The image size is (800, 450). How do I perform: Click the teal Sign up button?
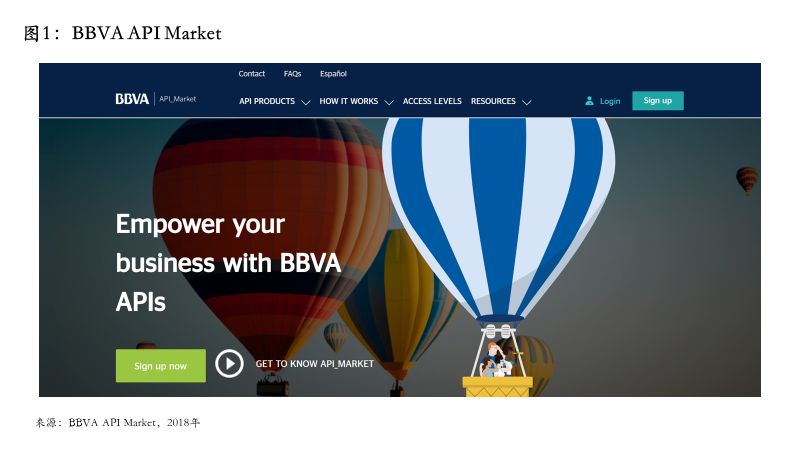click(x=658, y=101)
